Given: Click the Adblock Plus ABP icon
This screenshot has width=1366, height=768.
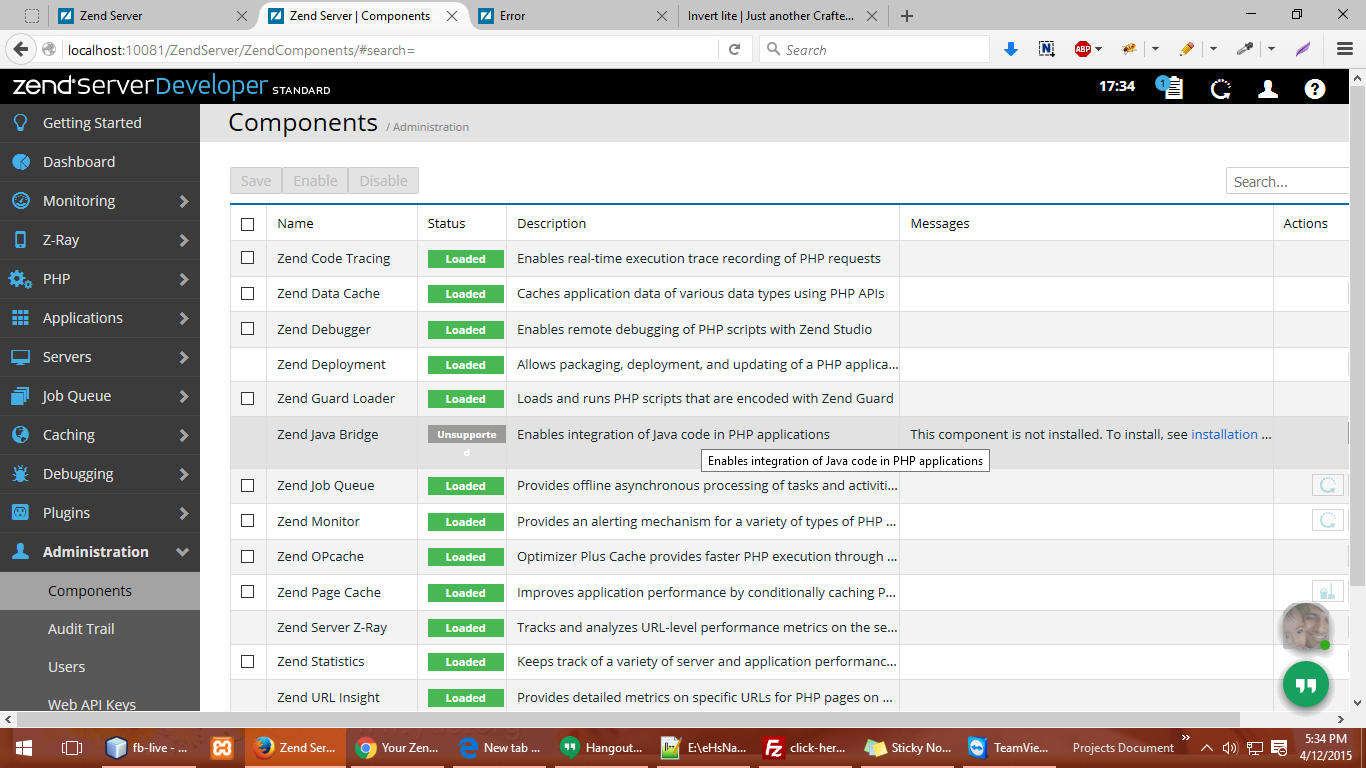Looking at the screenshot, I should [1082, 49].
